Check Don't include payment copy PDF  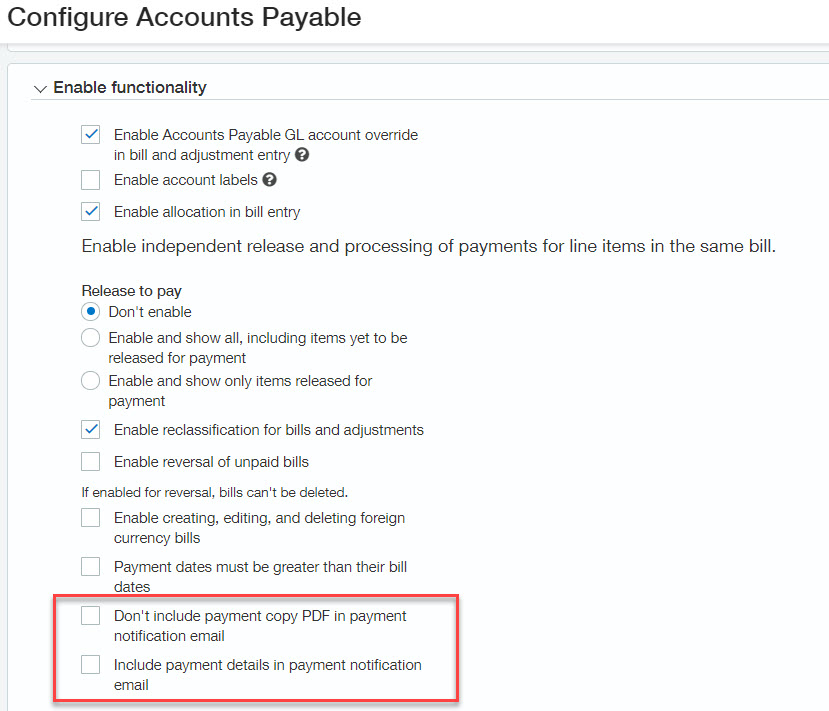91,616
